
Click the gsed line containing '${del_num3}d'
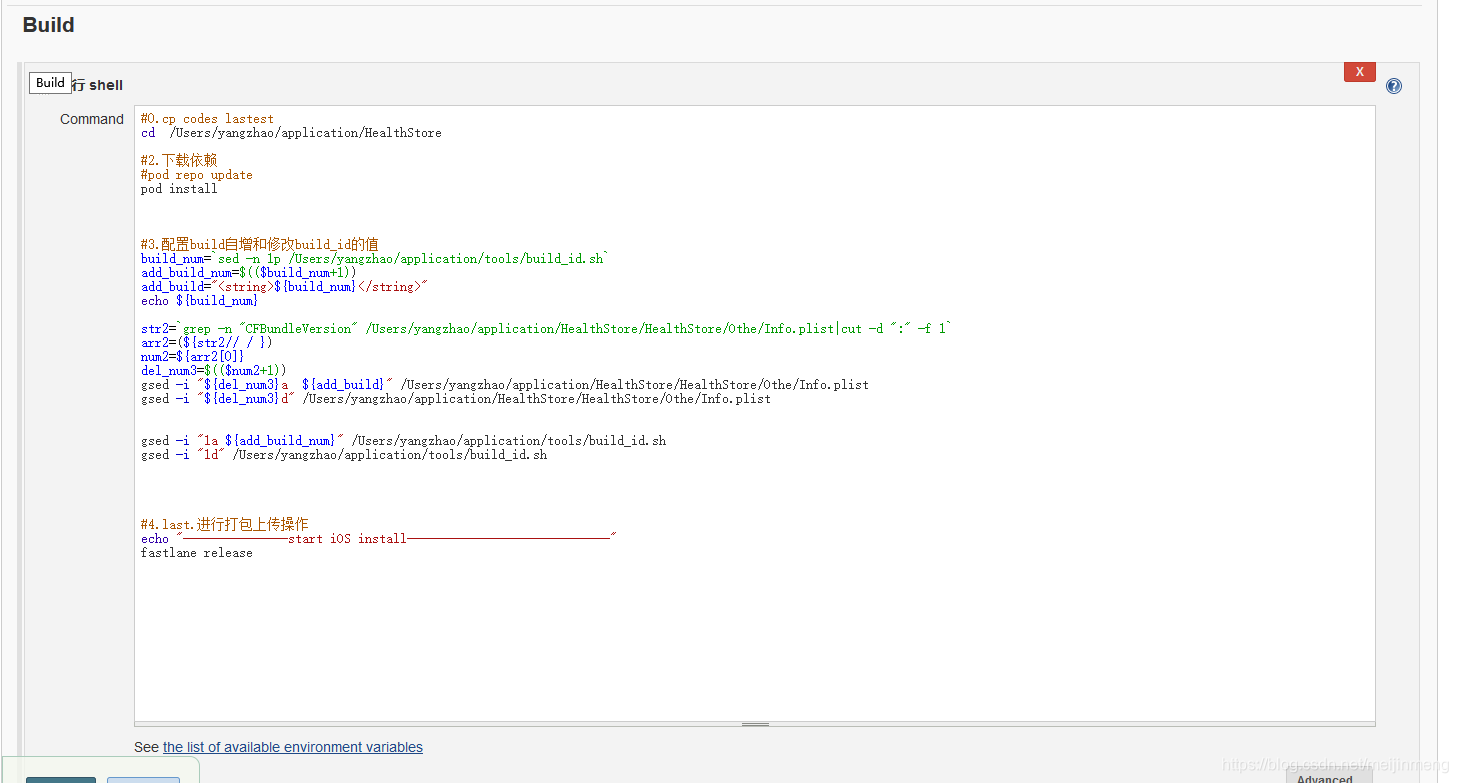pos(456,399)
